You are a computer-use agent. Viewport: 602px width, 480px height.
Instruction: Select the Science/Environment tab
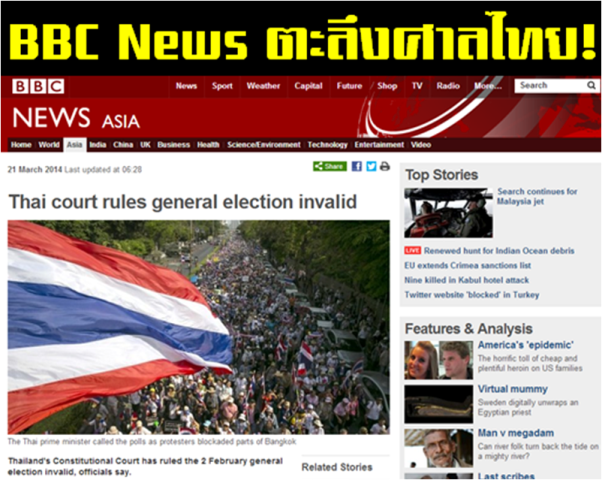(263, 145)
